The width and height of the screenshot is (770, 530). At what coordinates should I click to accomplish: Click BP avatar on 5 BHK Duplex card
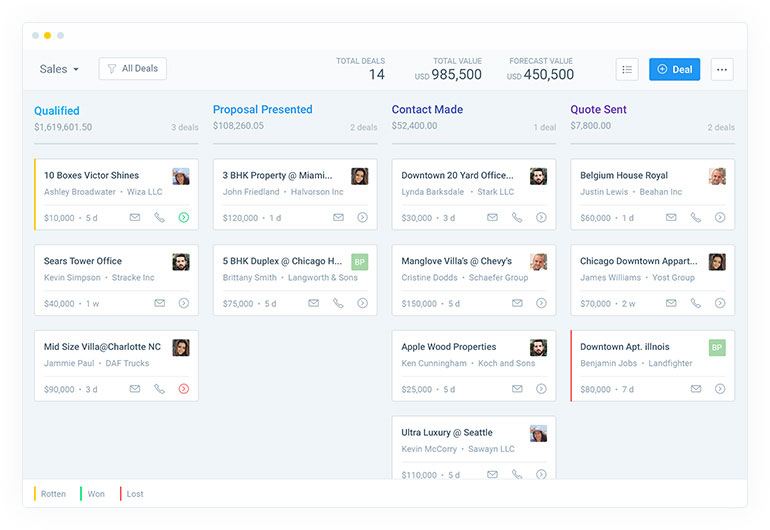[359, 262]
